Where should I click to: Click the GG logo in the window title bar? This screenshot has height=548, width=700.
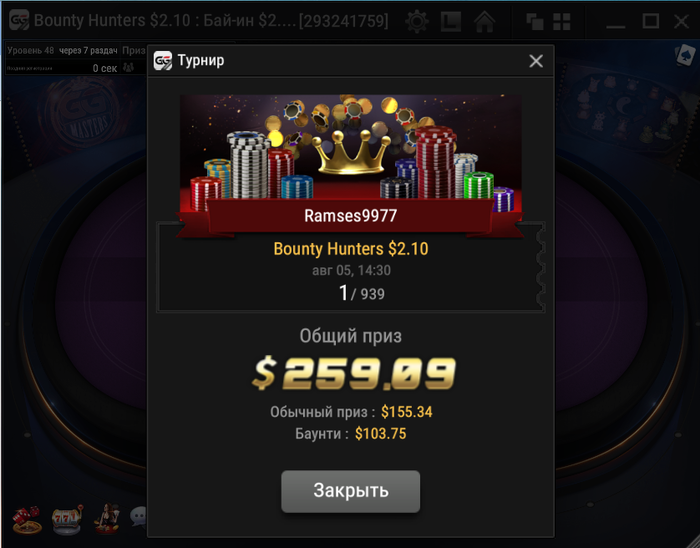click(x=19, y=21)
